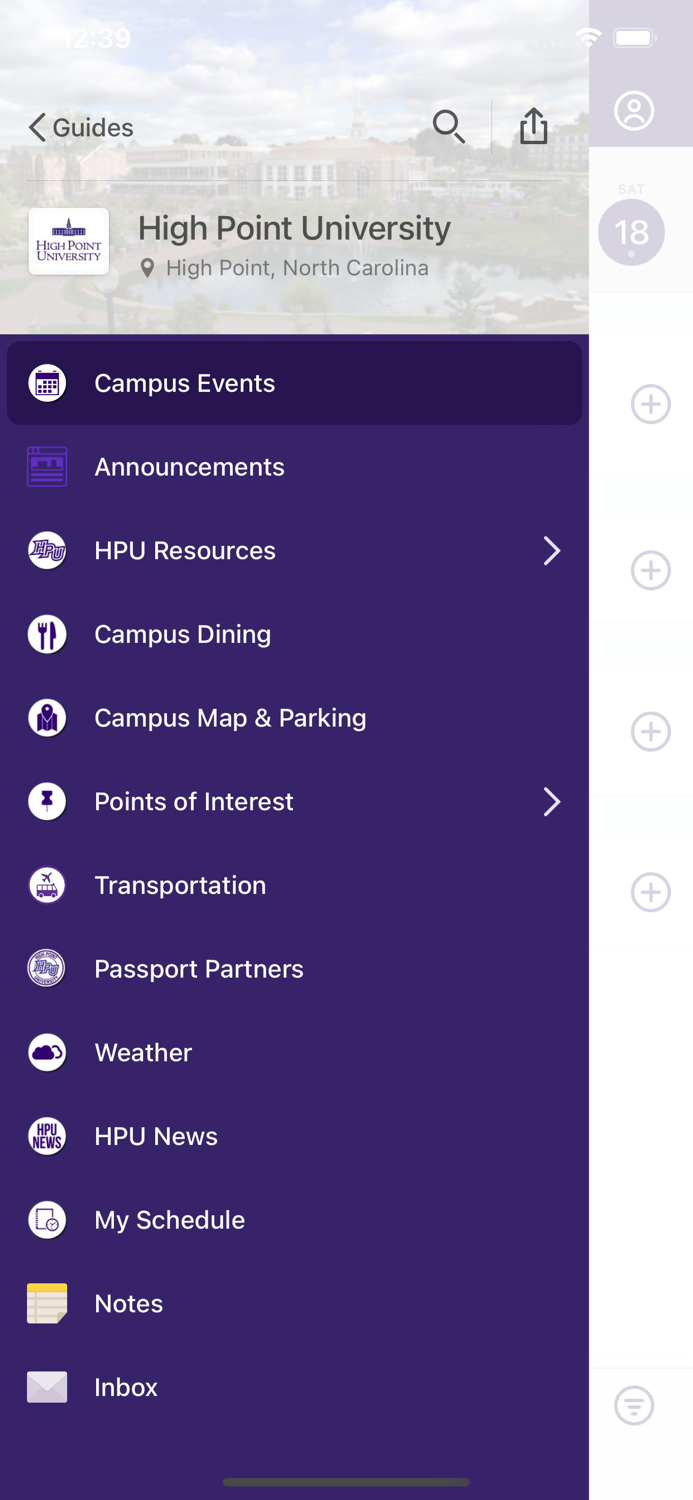This screenshot has height=1500, width=693.
Task: Tap the topmost plus button to add an event
Action: click(651, 404)
